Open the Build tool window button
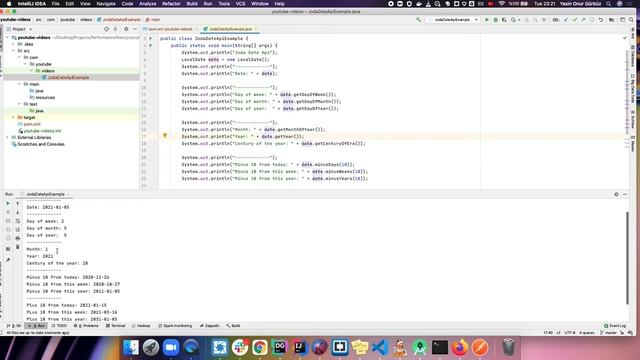 (x=233, y=326)
